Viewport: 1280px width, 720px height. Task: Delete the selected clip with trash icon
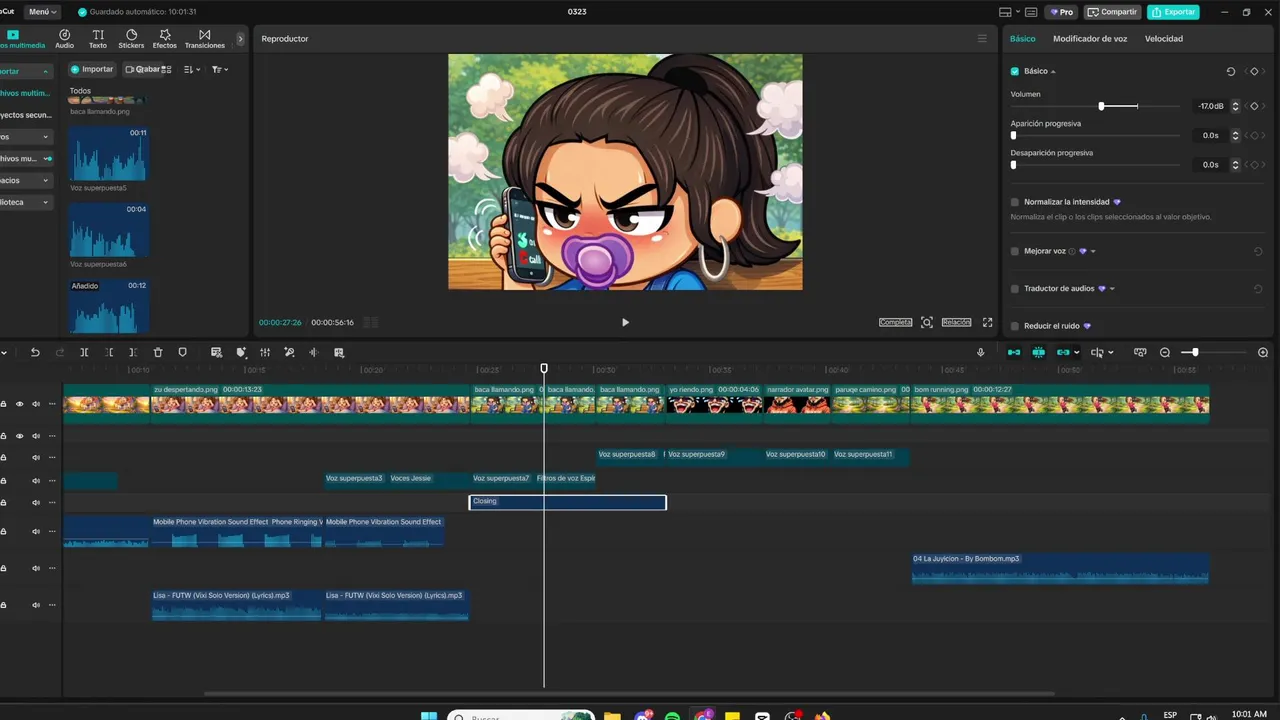(158, 352)
